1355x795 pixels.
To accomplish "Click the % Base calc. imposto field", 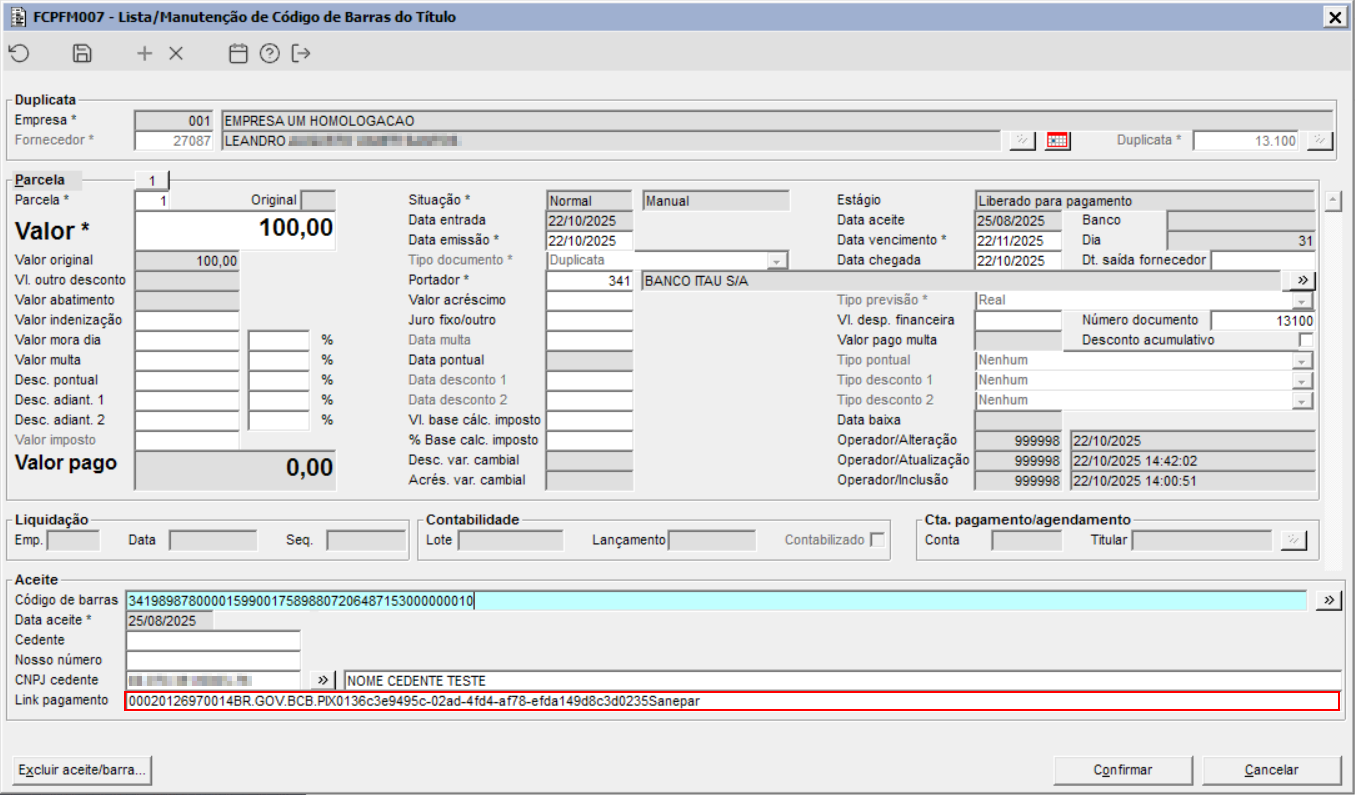I will pos(590,441).
